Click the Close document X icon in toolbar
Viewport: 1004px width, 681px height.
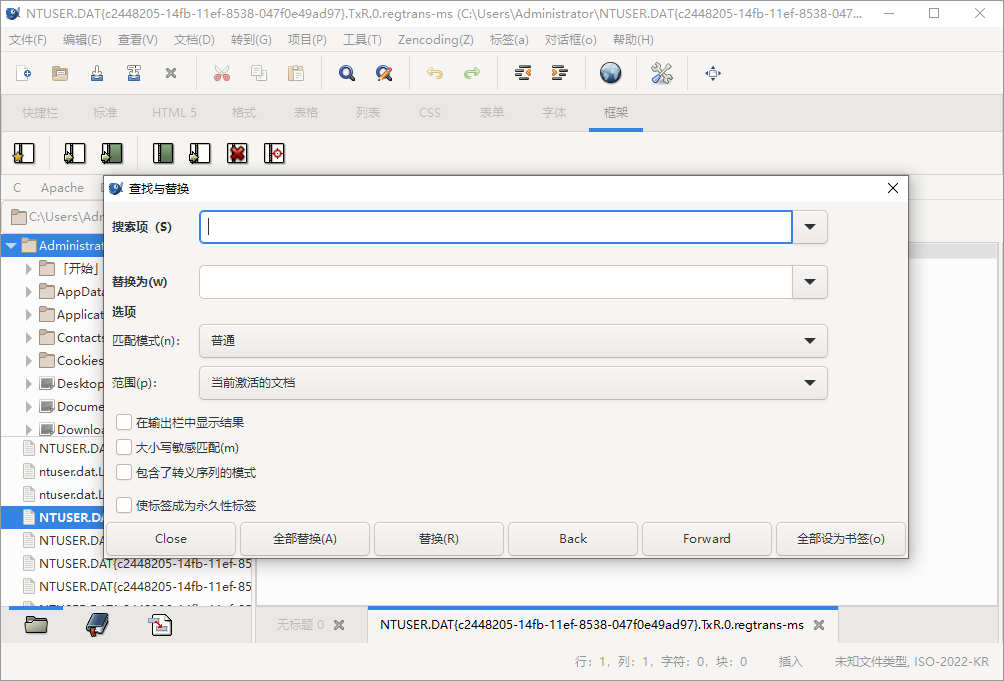click(170, 73)
